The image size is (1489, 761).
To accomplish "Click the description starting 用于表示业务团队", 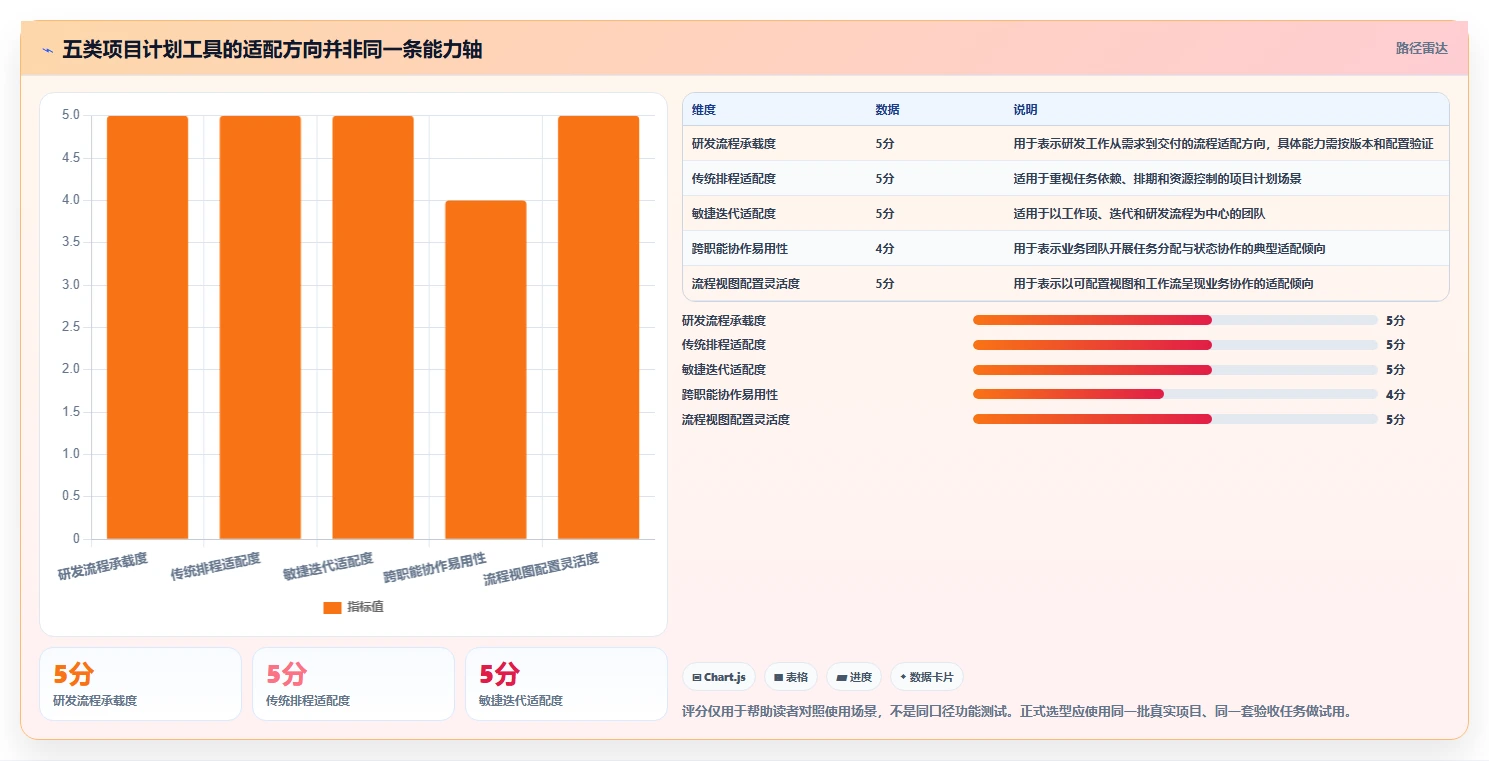I will coord(1169,249).
